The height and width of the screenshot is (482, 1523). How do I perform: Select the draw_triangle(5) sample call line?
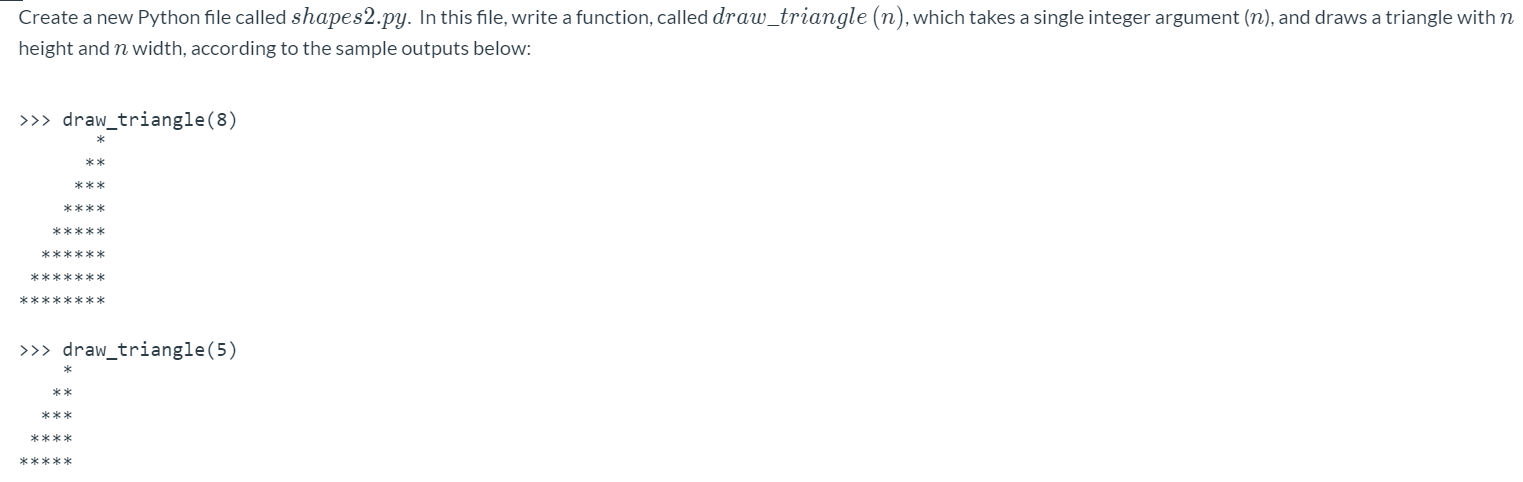click(x=128, y=350)
